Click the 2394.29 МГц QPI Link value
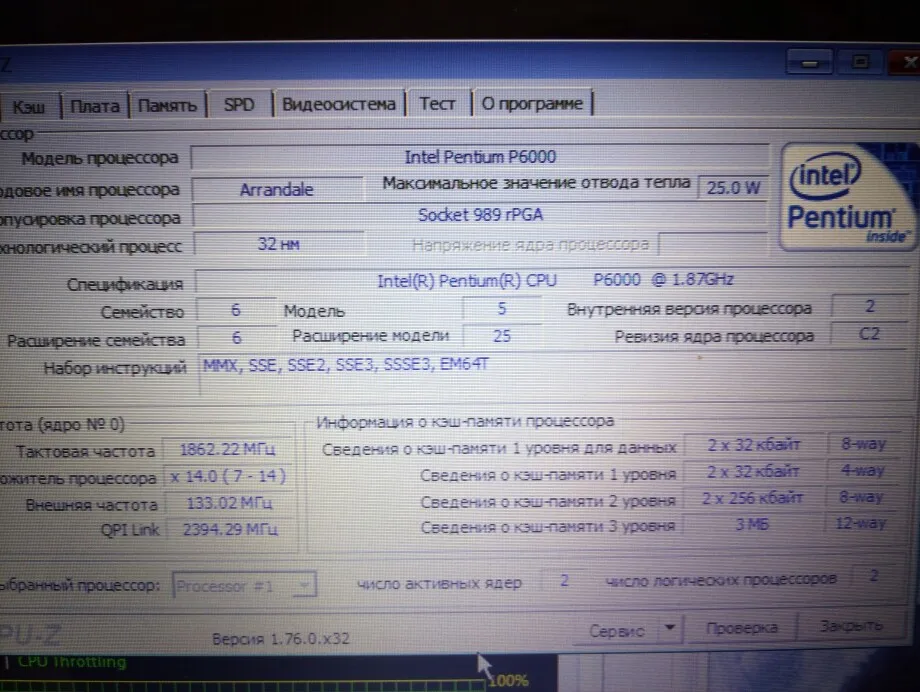 (x=230, y=529)
